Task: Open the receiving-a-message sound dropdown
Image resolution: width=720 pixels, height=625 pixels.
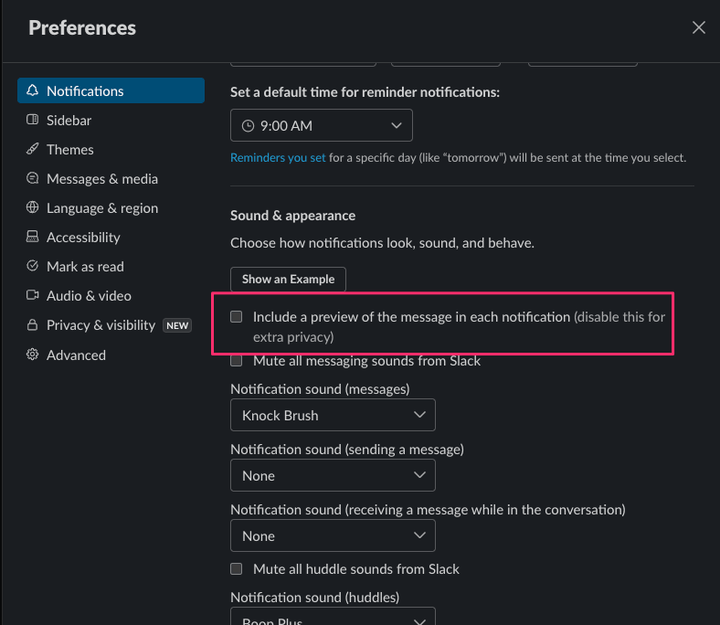Action: pyautogui.click(x=332, y=536)
